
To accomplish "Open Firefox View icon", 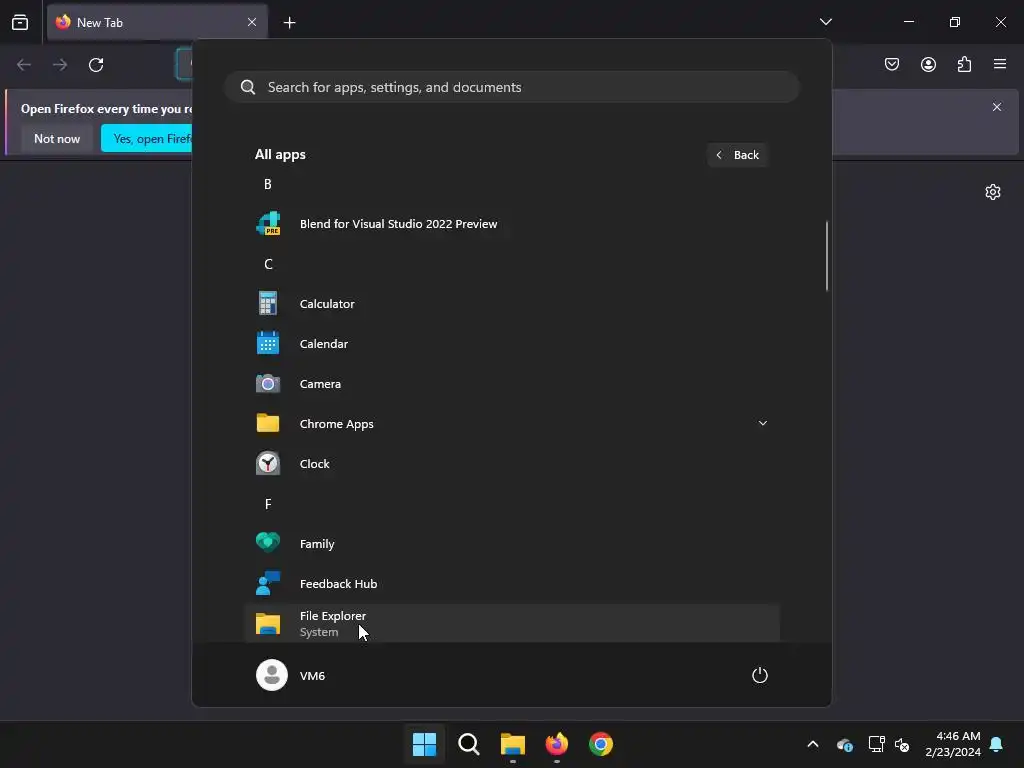I will pos(20,22).
